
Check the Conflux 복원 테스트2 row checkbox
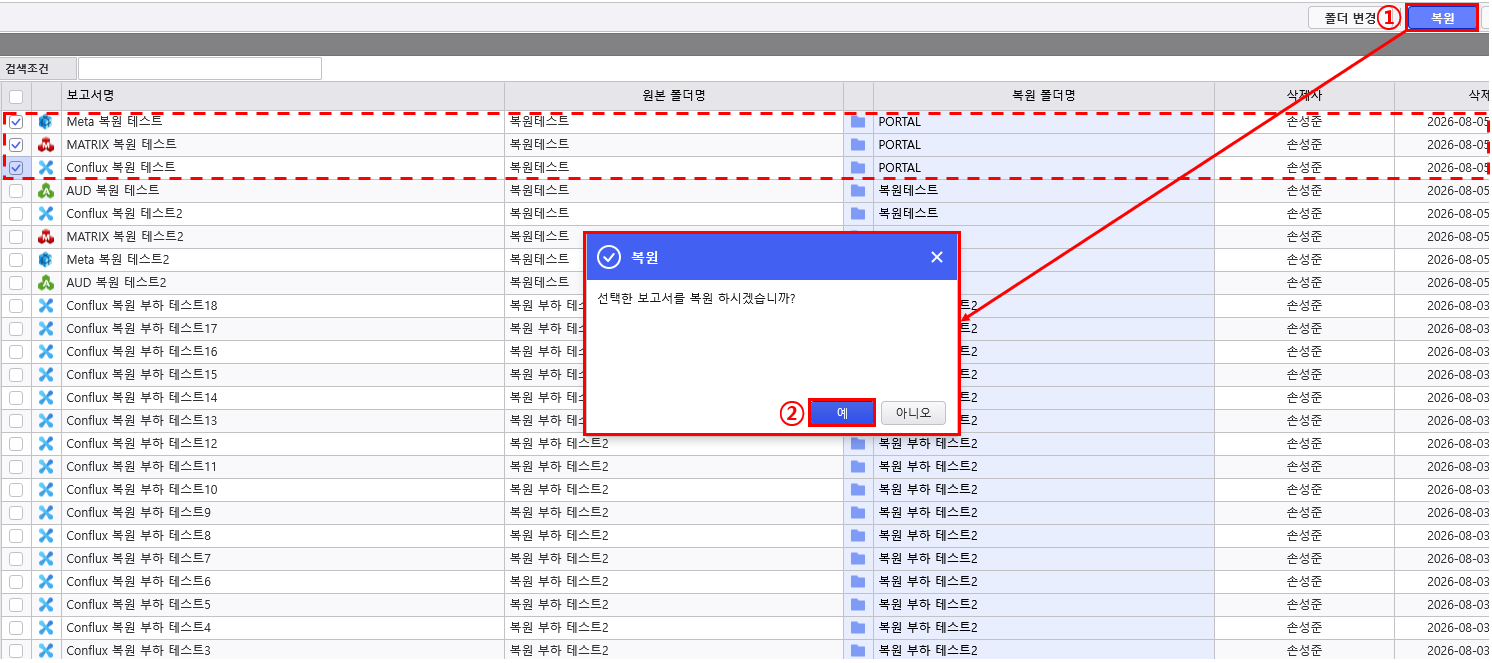click(x=16, y=213)
